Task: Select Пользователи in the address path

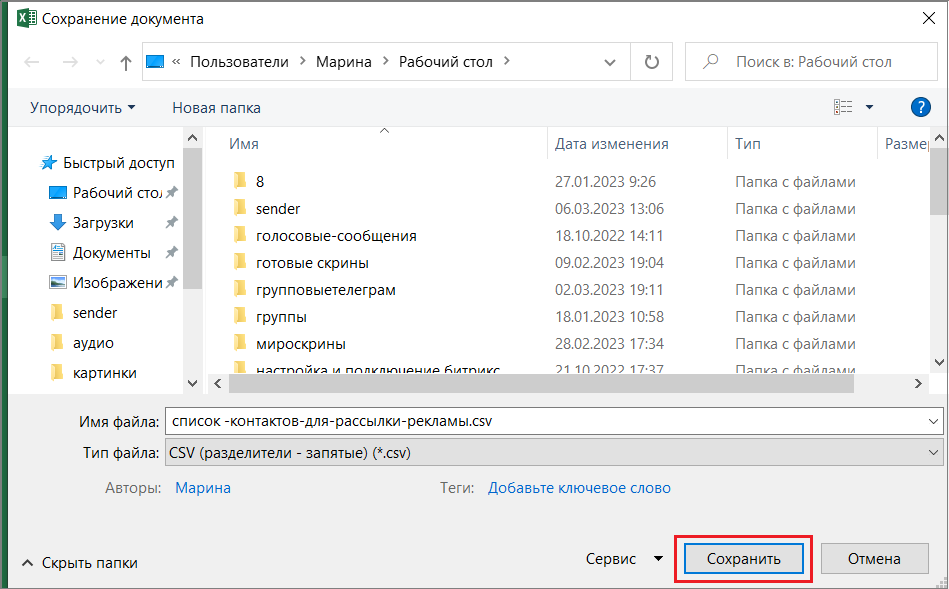Action: [239, 62]
